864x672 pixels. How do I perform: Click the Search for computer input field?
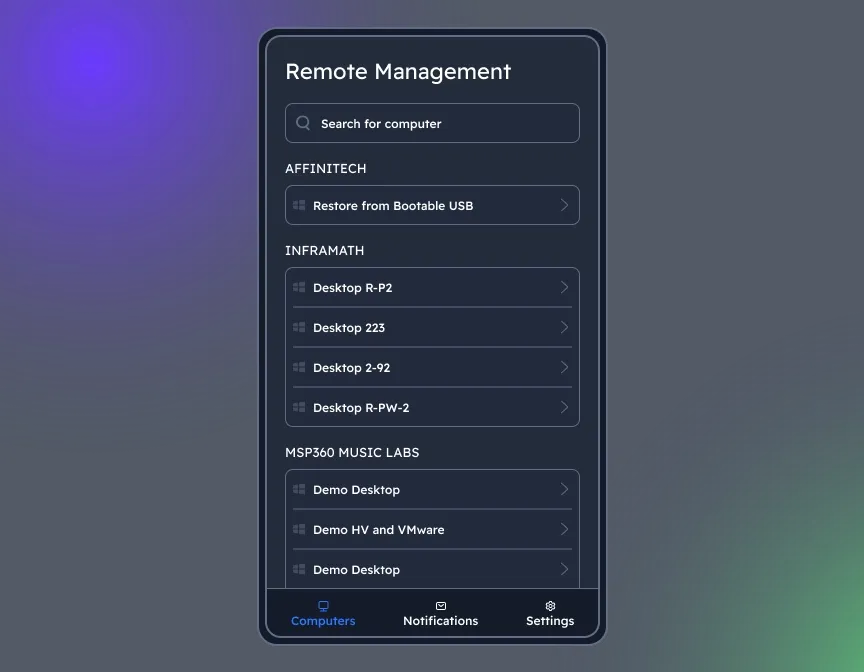(432, 122)
